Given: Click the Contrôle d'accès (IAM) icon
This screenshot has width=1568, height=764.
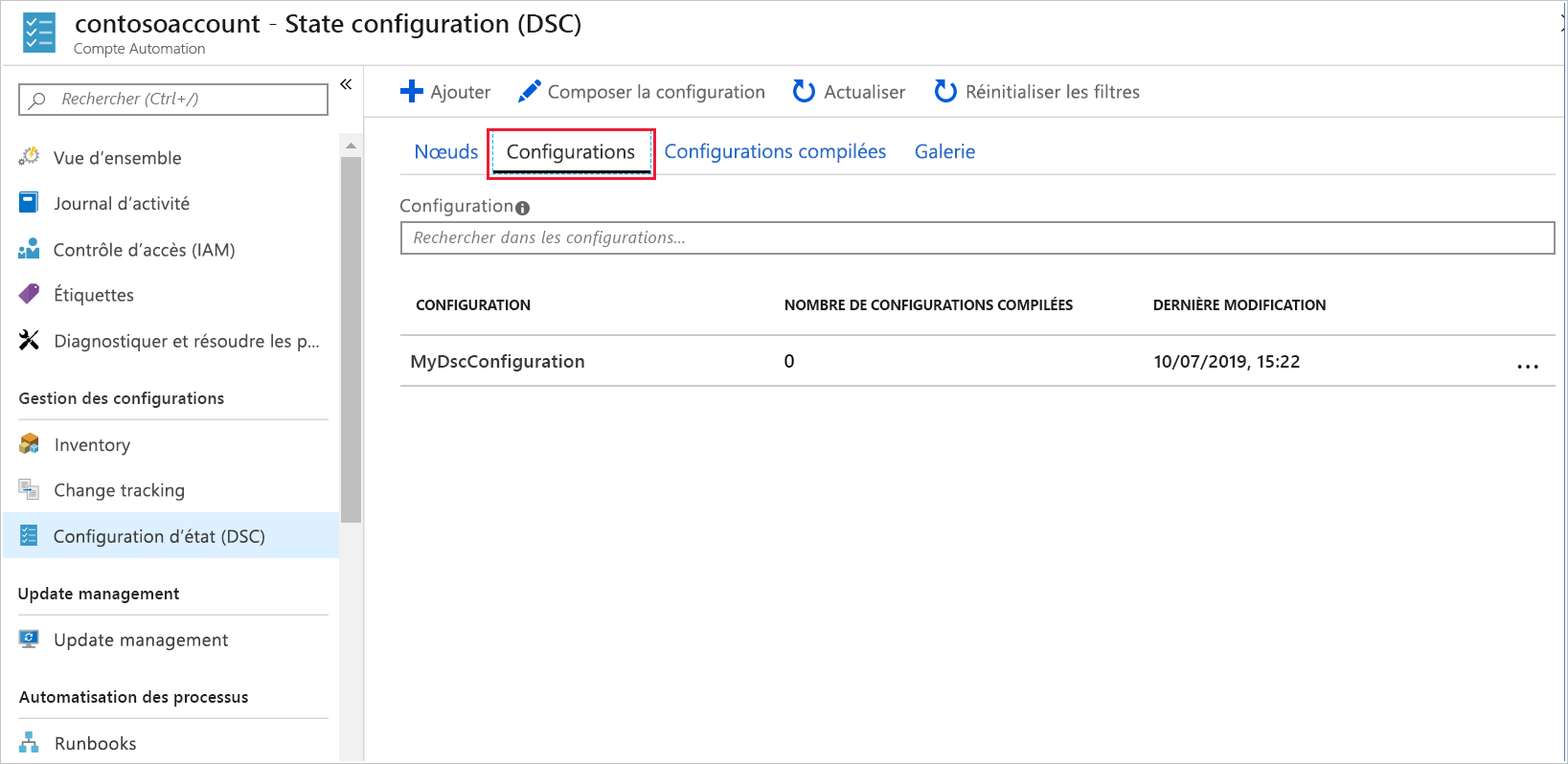Looking at the screenshot, I should [30, 249].
